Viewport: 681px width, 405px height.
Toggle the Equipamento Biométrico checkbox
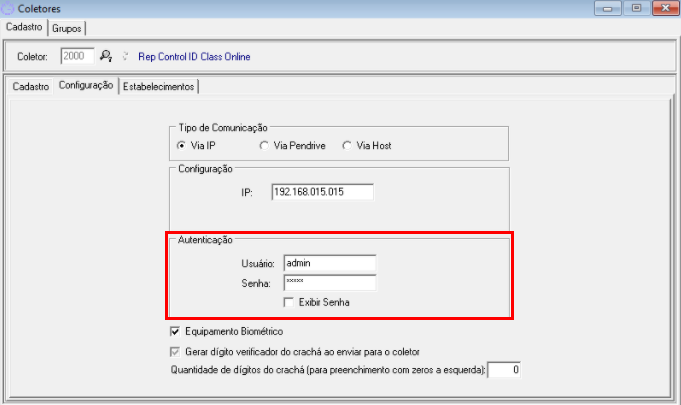tap(176, 331)
